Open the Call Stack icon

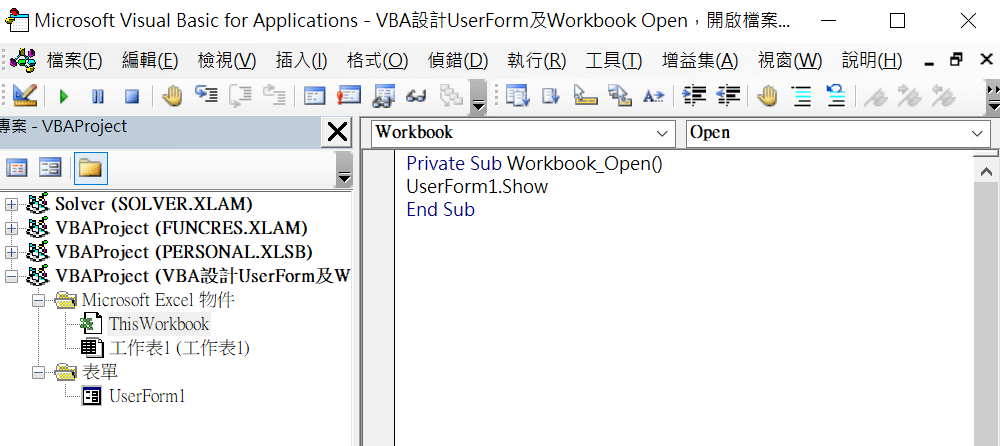(x=452, y=96)
